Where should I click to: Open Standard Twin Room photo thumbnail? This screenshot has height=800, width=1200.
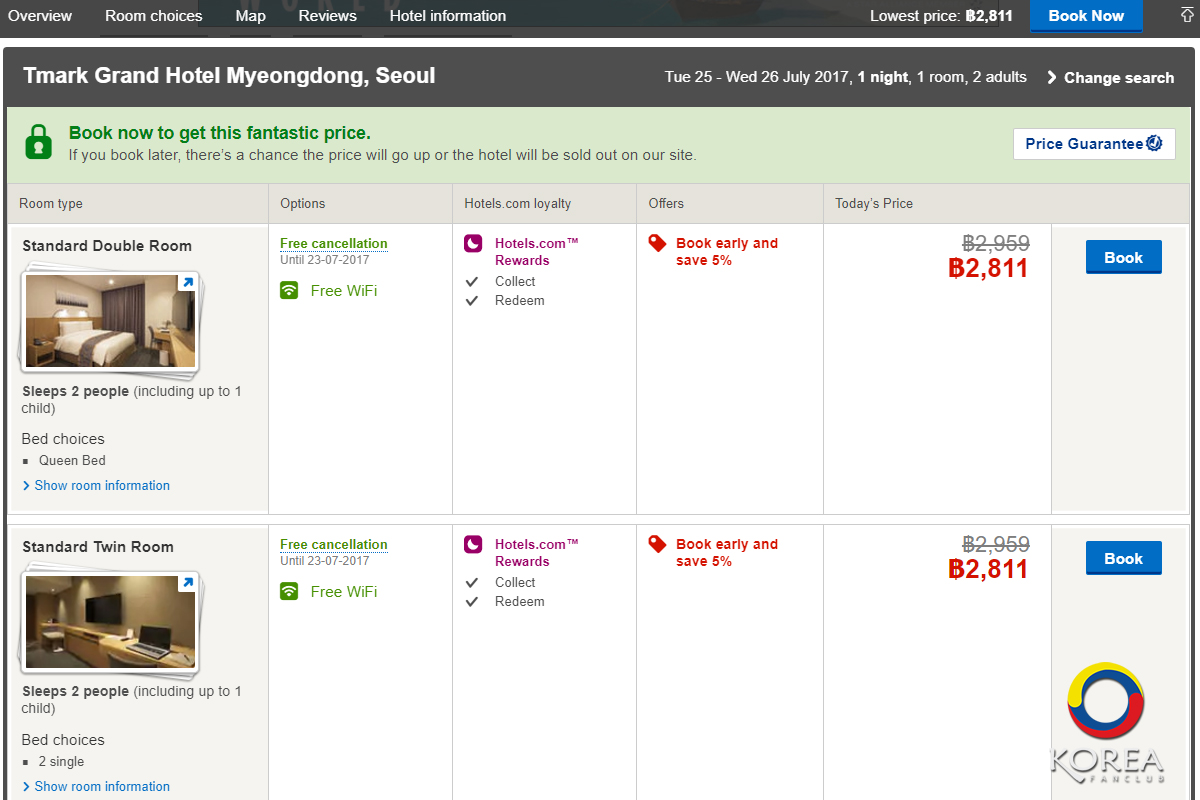tap(110, 621)
